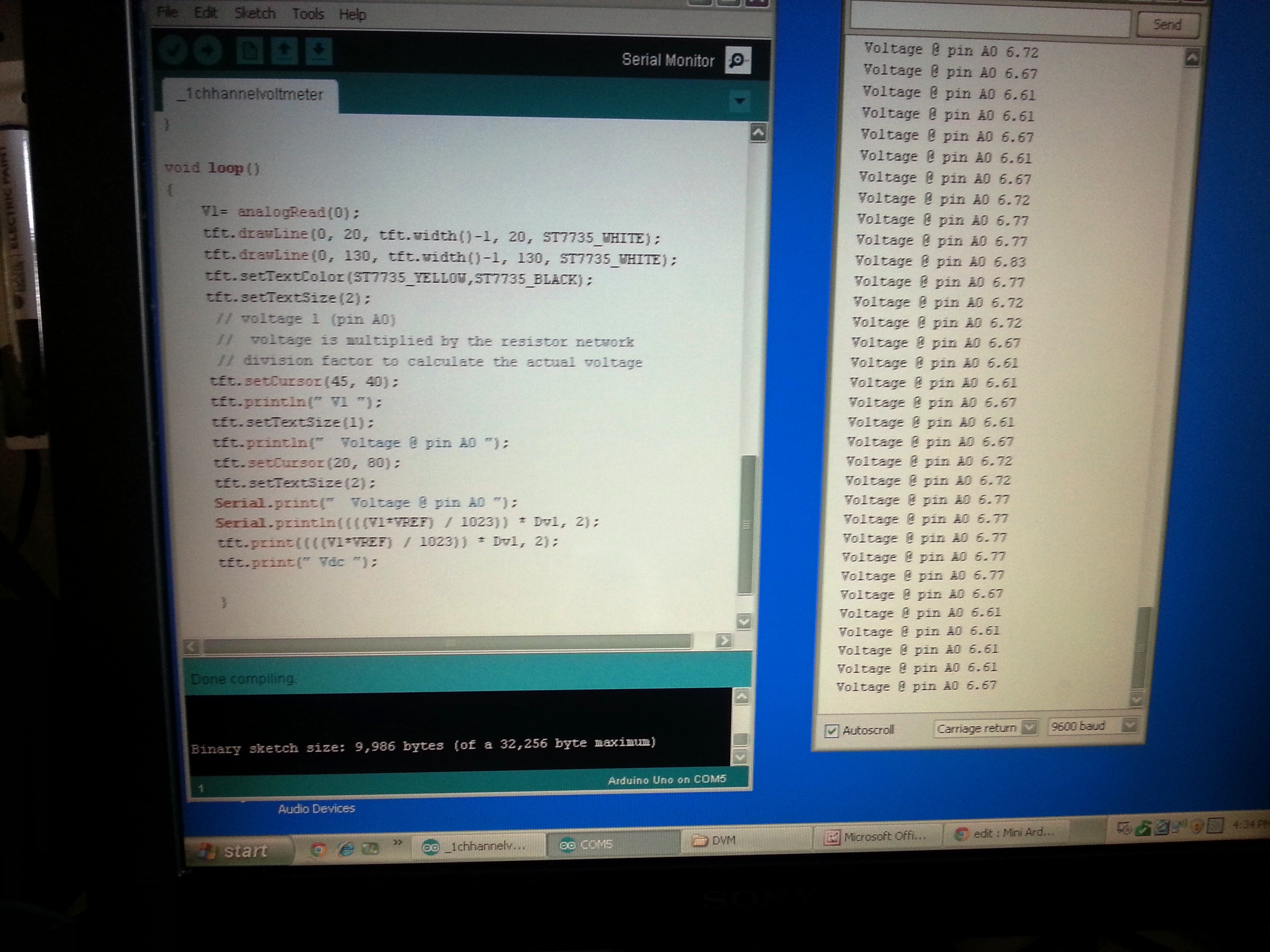Click the Open sketch up-arrow icon
The width and height of the screenshot is (1270, 952).
coord(284,52)
